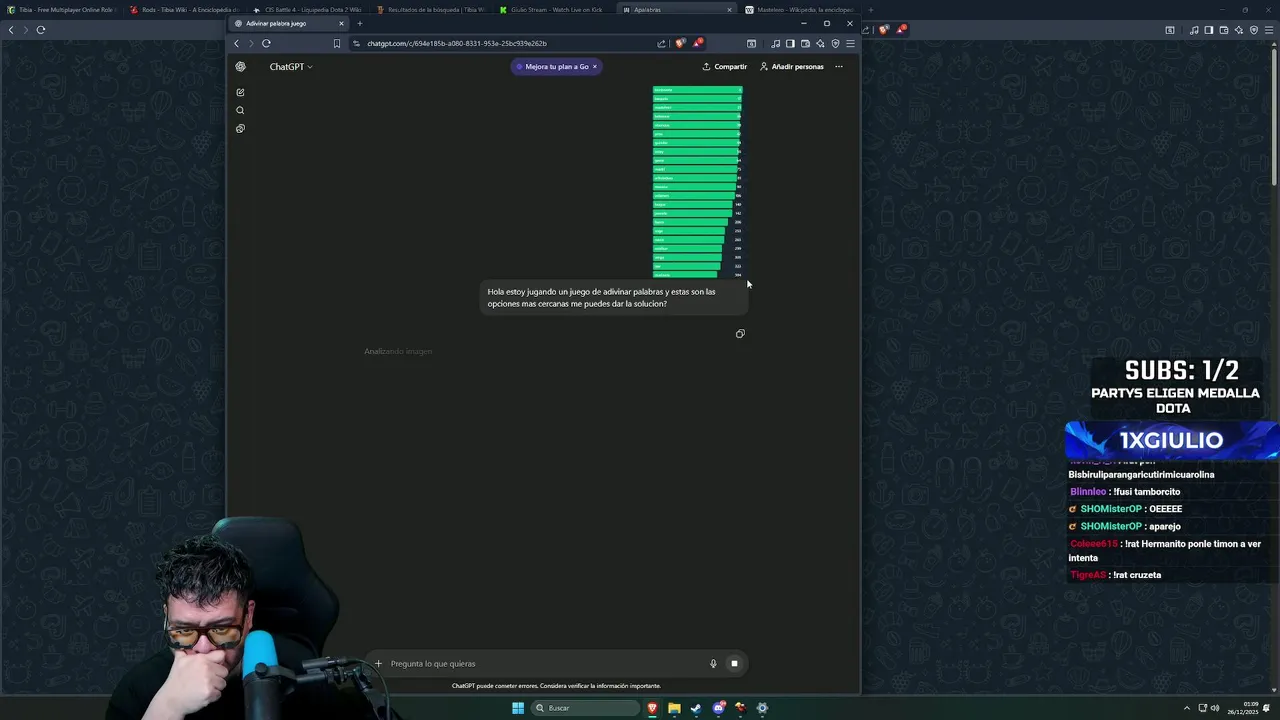Click share icon in front window address bar
The width and height of the screenshot is (1280, 720).
pos(661,43)
